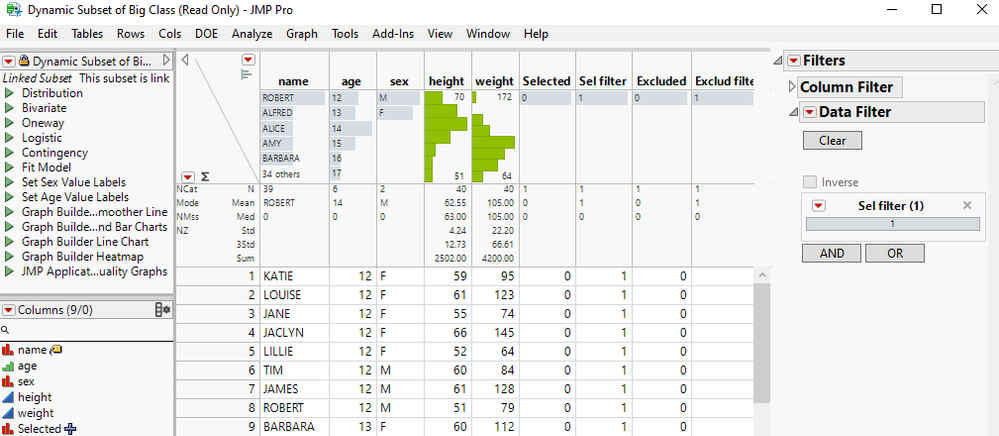Click the ROBERT bar in name header graph
Screen dimensions: 999x436
[293, 98]
